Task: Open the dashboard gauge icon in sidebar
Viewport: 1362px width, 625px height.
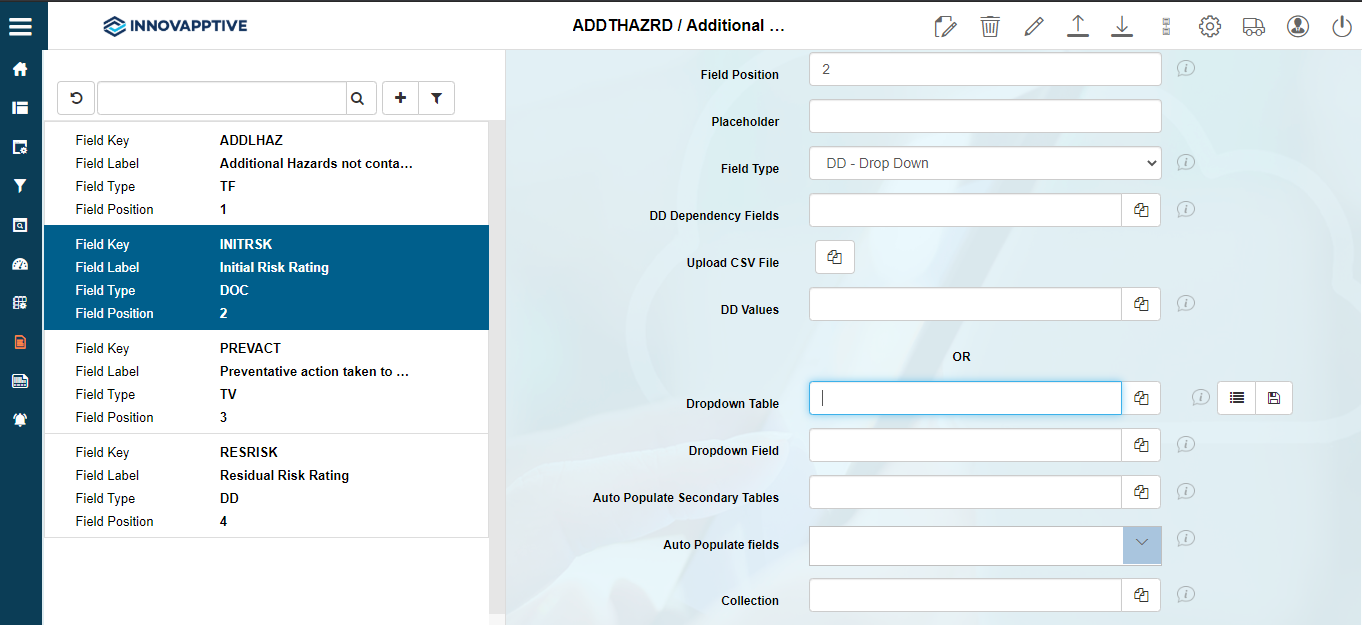Action: 20,264
